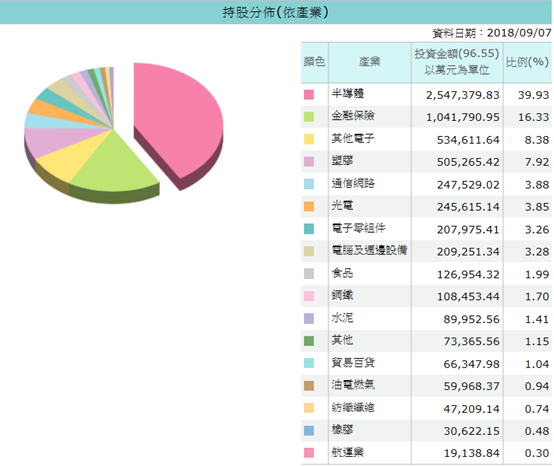Image resolution: width=554 pixels, height=466 pixels.
Task: Select the 橡膠 industry name
Action: [342, 430]
